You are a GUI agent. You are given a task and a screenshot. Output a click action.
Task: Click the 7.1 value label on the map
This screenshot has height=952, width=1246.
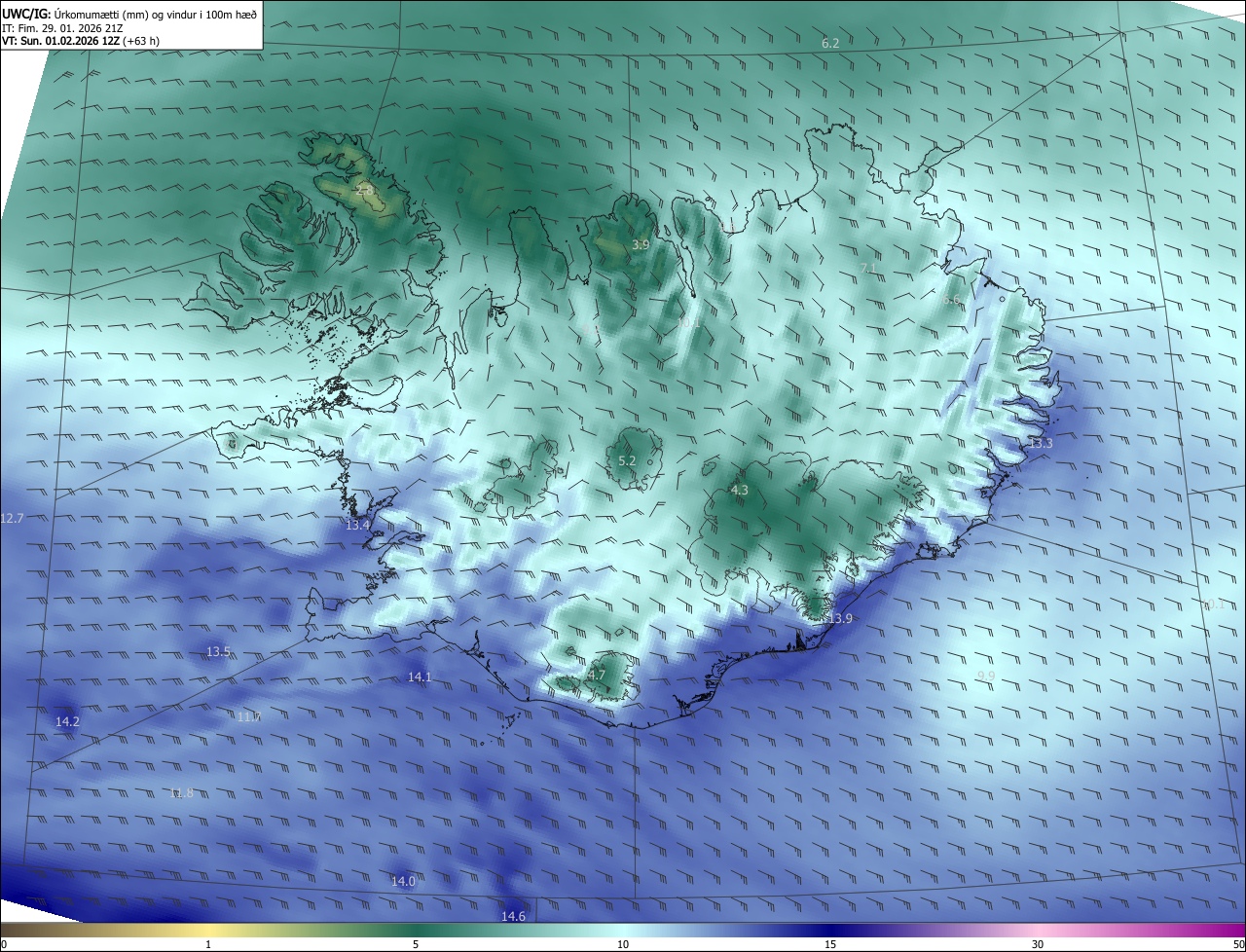(x=869, y=268)
